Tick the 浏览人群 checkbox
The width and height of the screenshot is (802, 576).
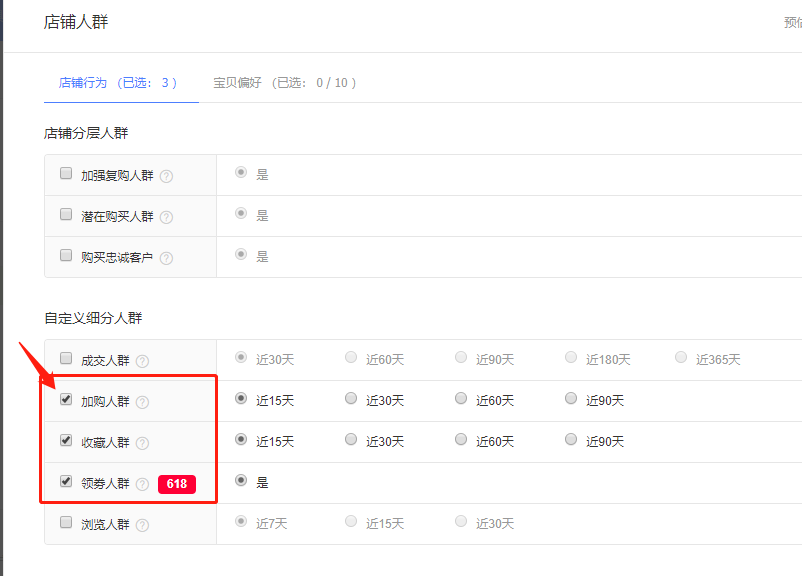tap(66, 522)
